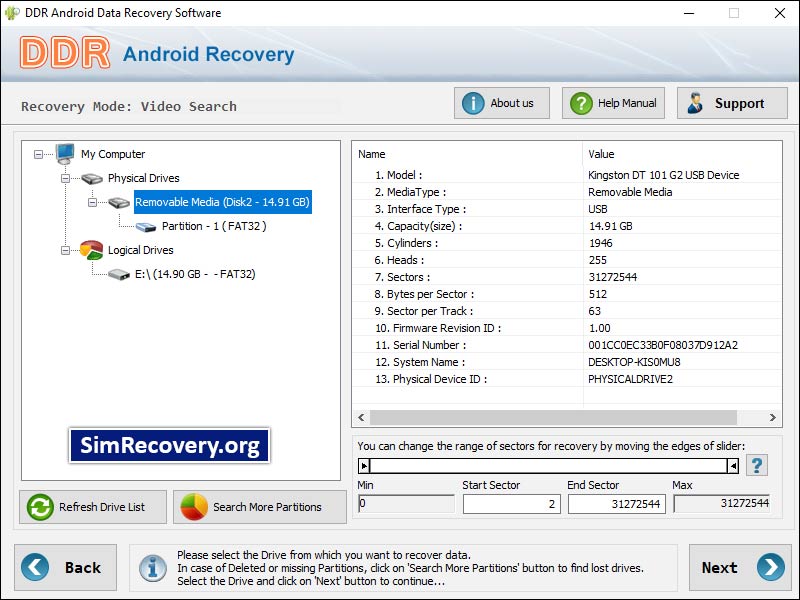Click the details table scroll right arrow
Screen dimensions: 800x600
(772, 417)
